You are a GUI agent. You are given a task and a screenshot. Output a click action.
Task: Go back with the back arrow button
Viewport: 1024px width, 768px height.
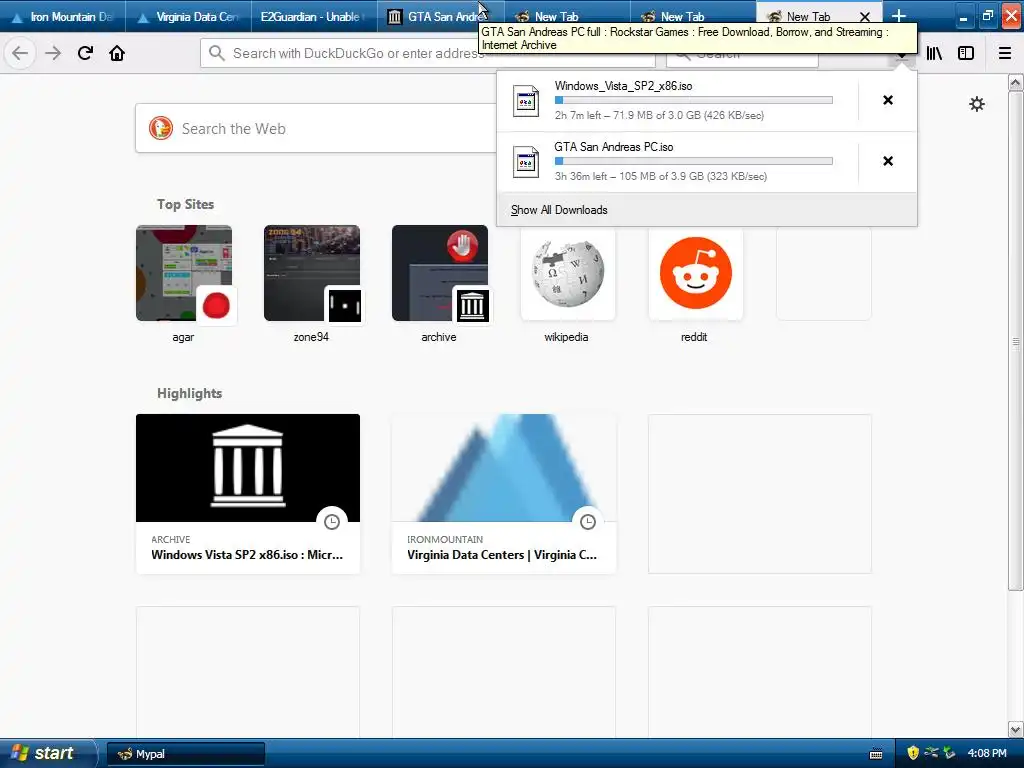[x=20, y=53]
